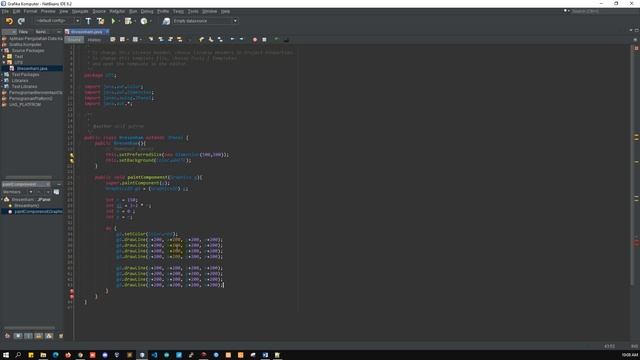Toggle Highlight Search in editor toolbar
The width and height of the screenshot is (640, 360).
pyautogui.click(x=180, y=40)
